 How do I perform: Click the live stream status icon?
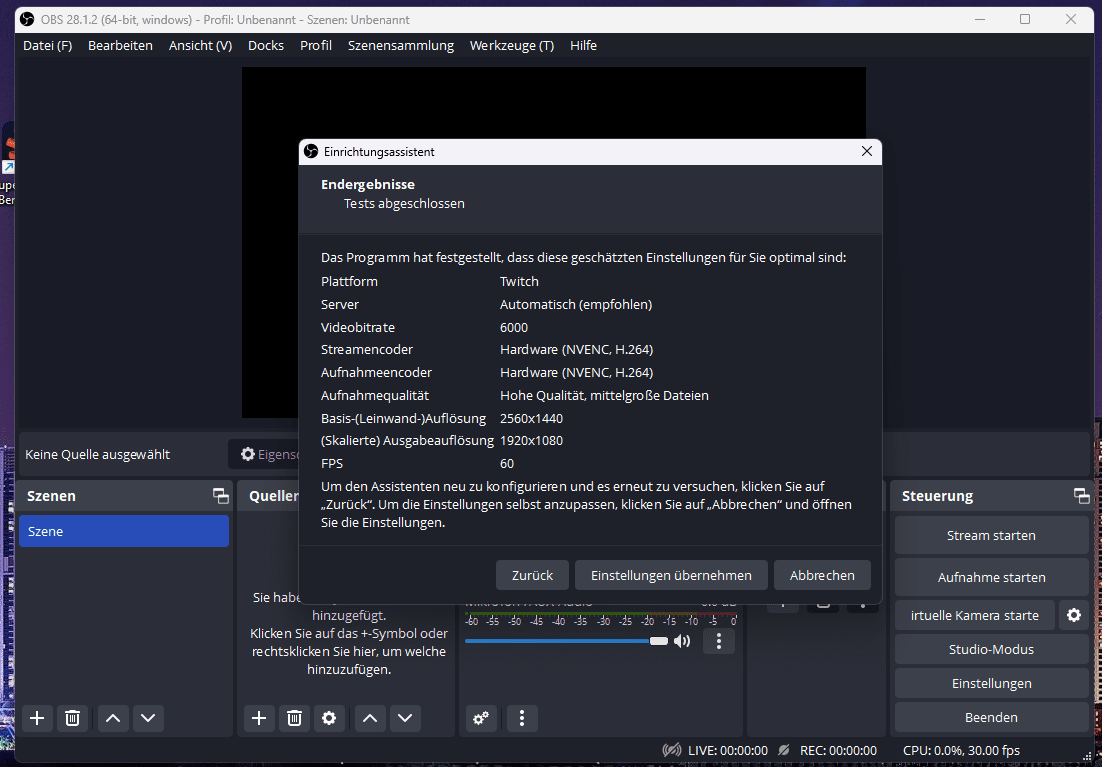click(671, 750)
